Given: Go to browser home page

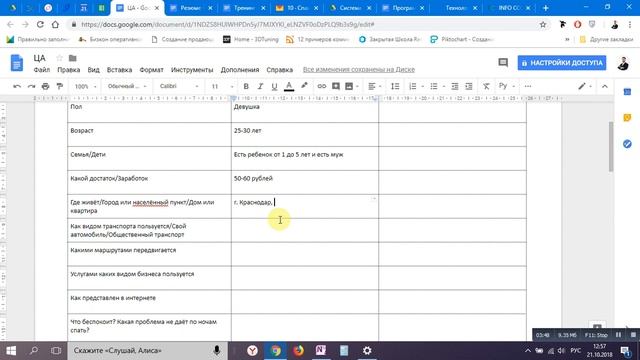Looking at the screenshot, I should click(55, 24).
